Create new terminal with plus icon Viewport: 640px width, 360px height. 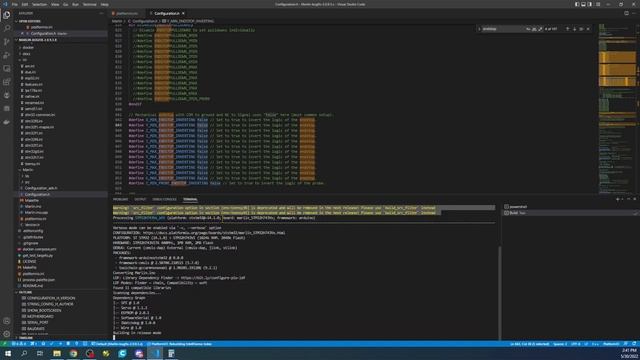click(x=618, y=199)
